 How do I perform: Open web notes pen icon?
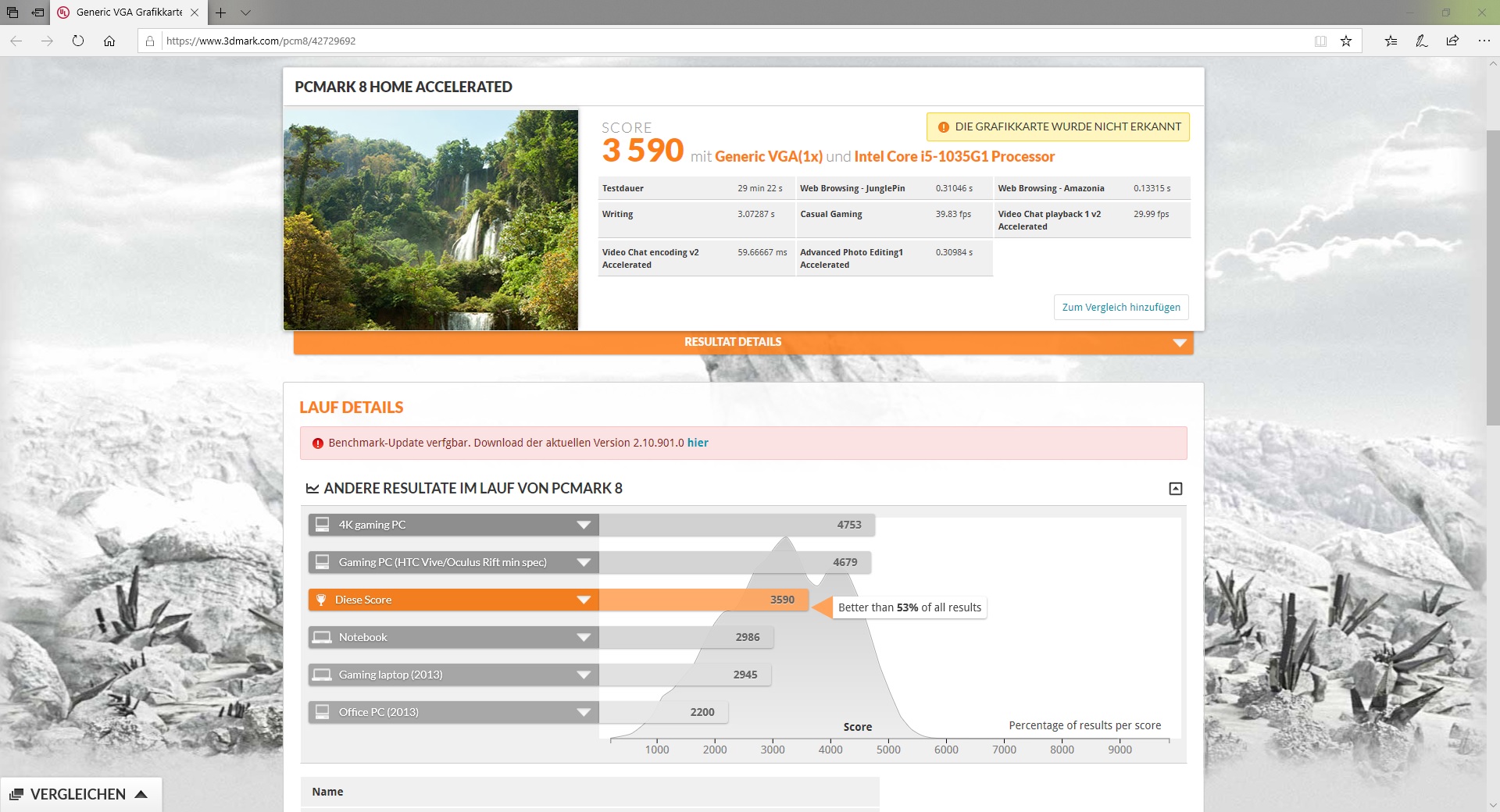tap(1422, 41)
